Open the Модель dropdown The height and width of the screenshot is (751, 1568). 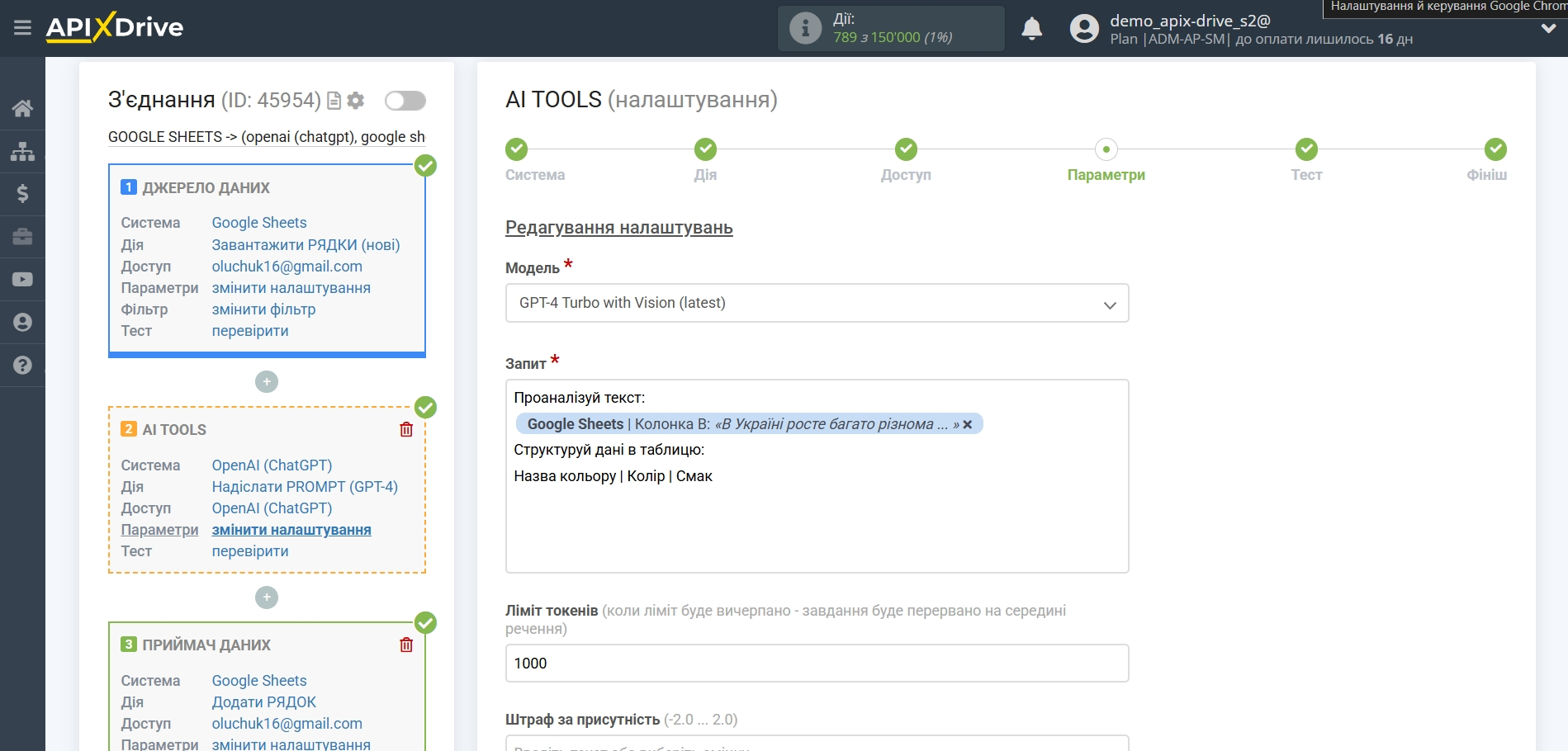pos(817,303)
